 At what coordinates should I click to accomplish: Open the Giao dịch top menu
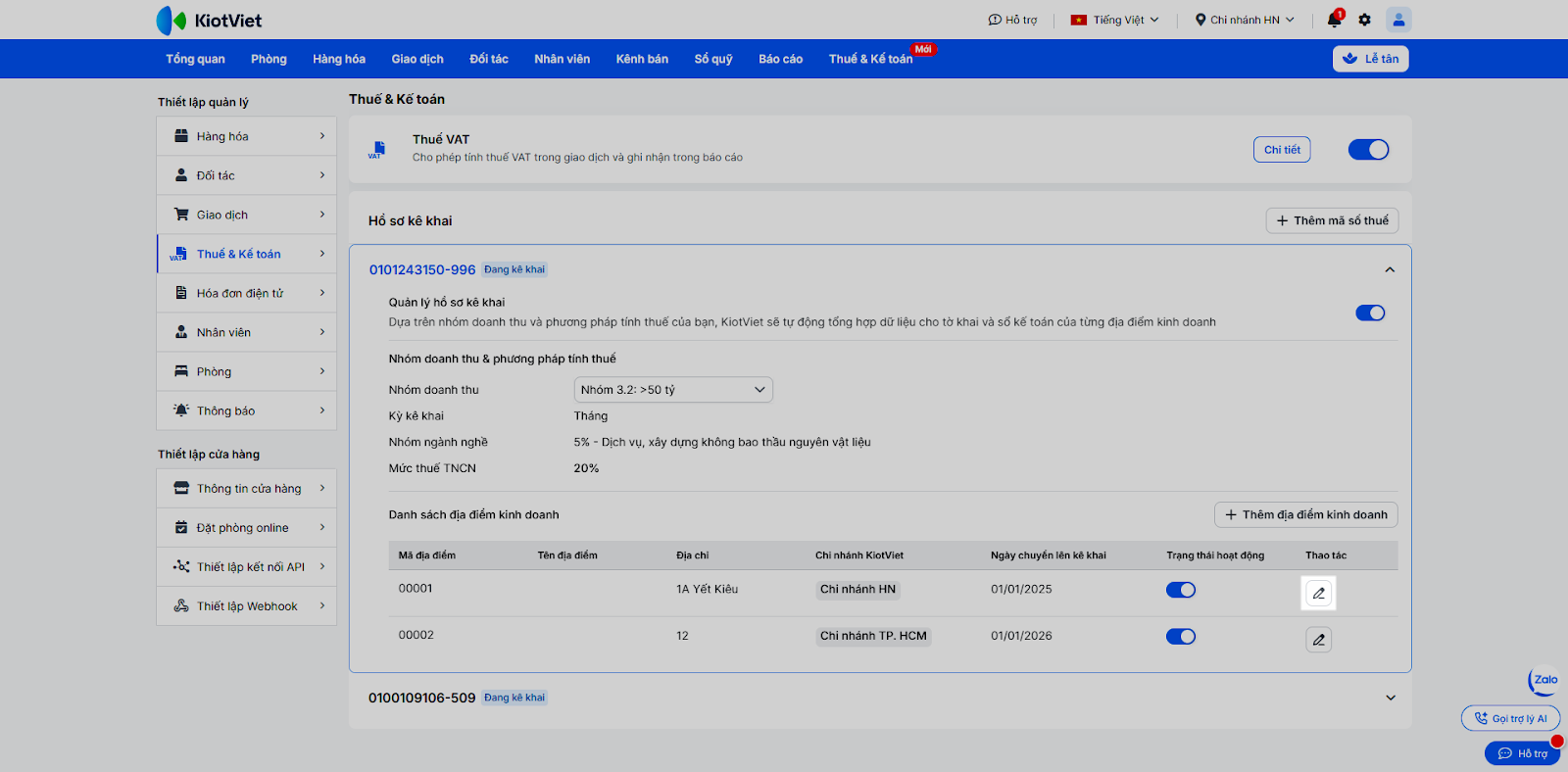click(417, 59)
